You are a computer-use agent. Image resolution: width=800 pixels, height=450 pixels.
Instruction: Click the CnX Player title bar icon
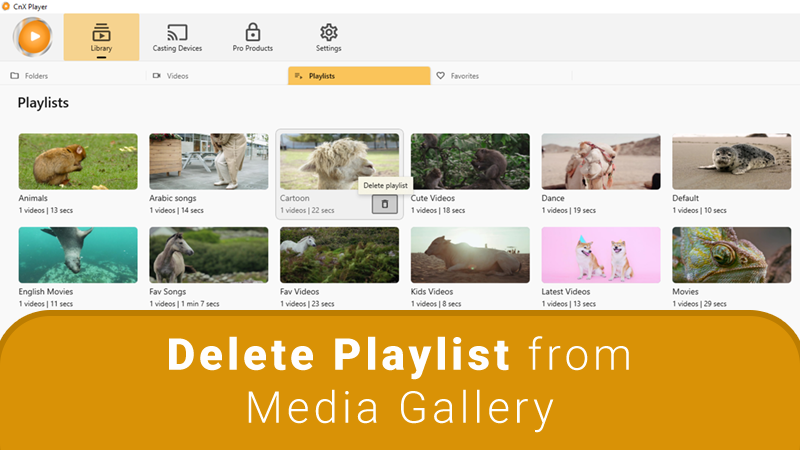(6, 7)
